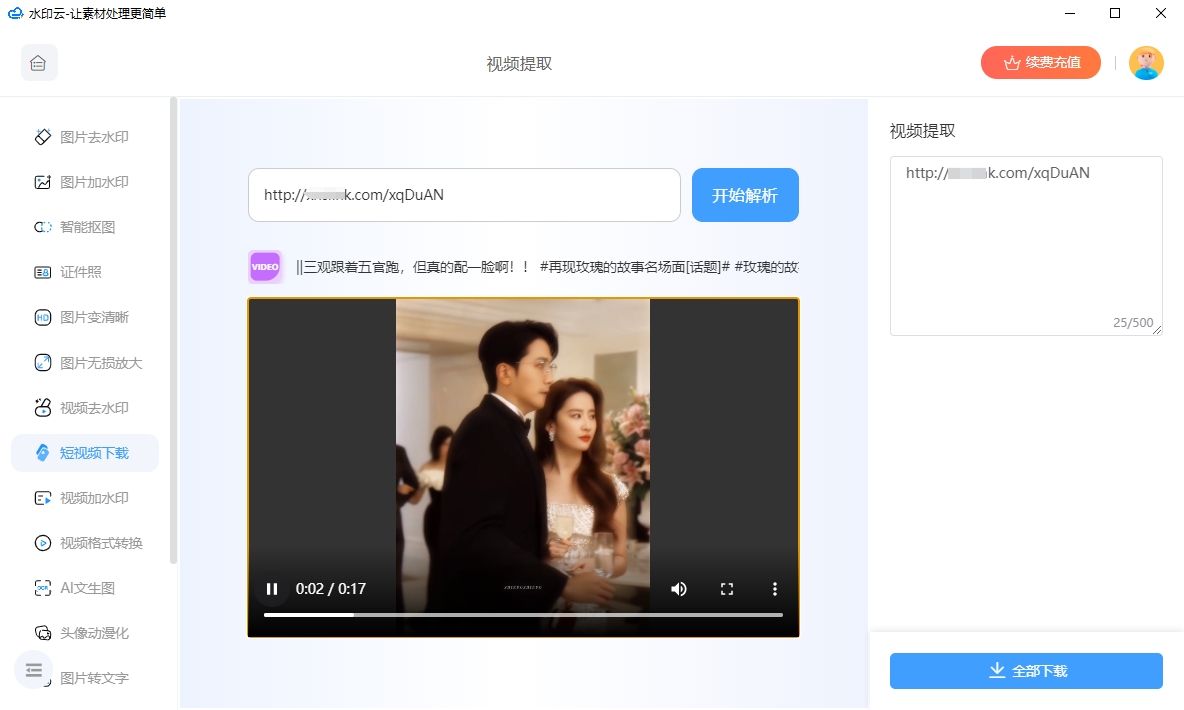The image size is (1184, 710).
Task: Click the 水印云 cloud logo in title bar
Action: (15, 13)
